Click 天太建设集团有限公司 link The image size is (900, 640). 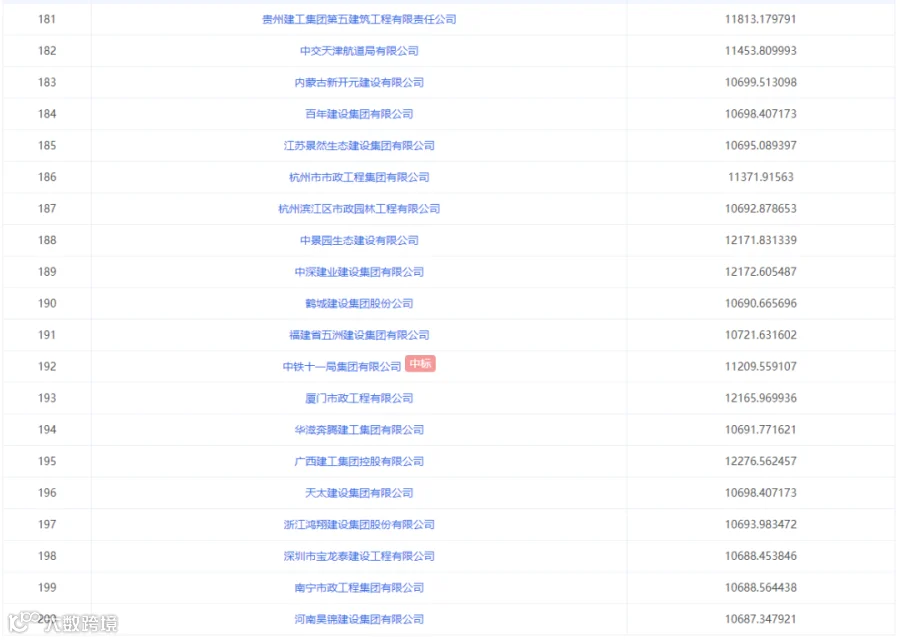tap(359, 493)
